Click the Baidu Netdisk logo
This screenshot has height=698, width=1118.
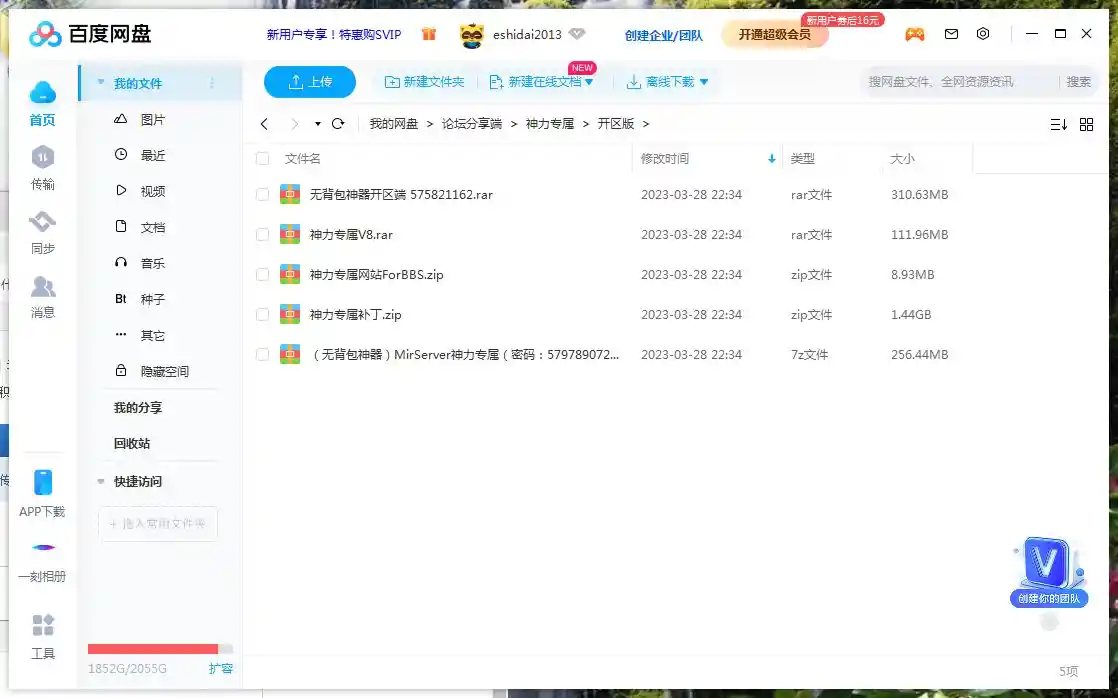pos(90,34)
